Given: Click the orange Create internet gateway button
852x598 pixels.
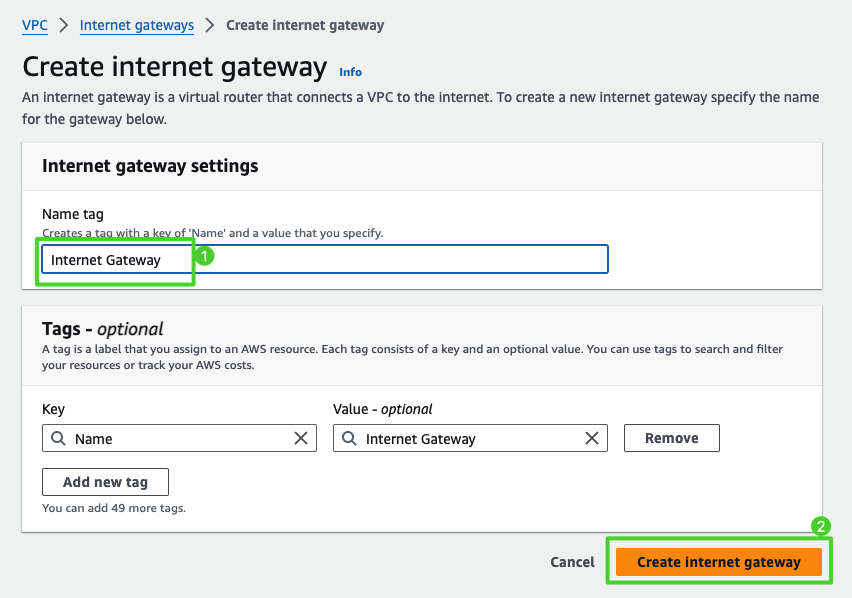Looking at the screenshot, I should (718, 562).
